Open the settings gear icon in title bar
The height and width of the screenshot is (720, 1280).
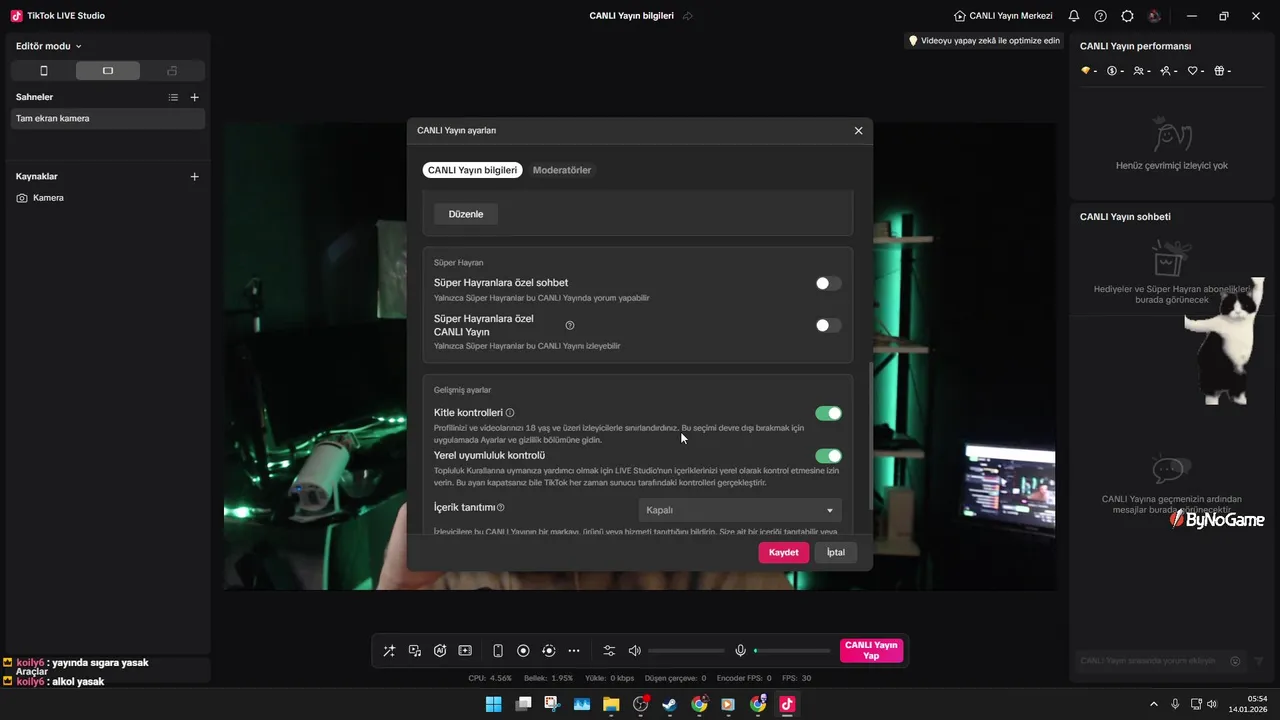tap(1128, 16)
